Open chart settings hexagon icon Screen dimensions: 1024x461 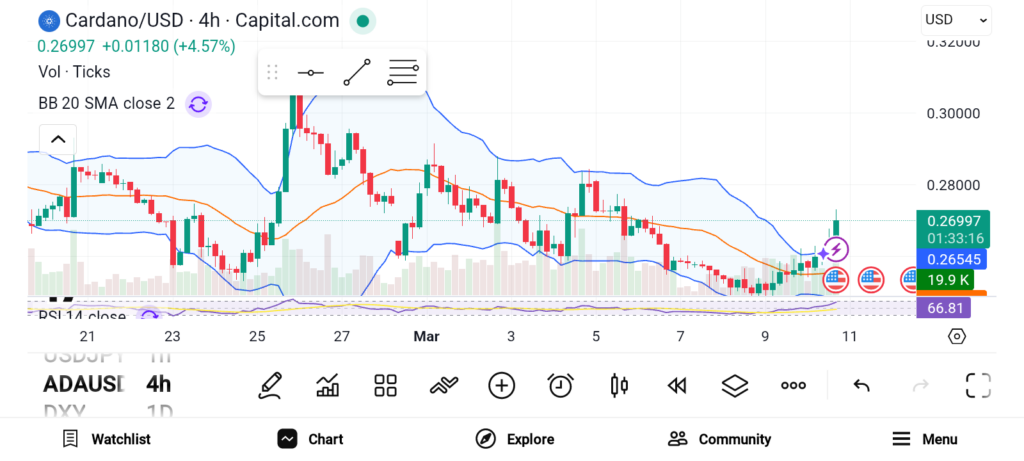click(956, 336)
